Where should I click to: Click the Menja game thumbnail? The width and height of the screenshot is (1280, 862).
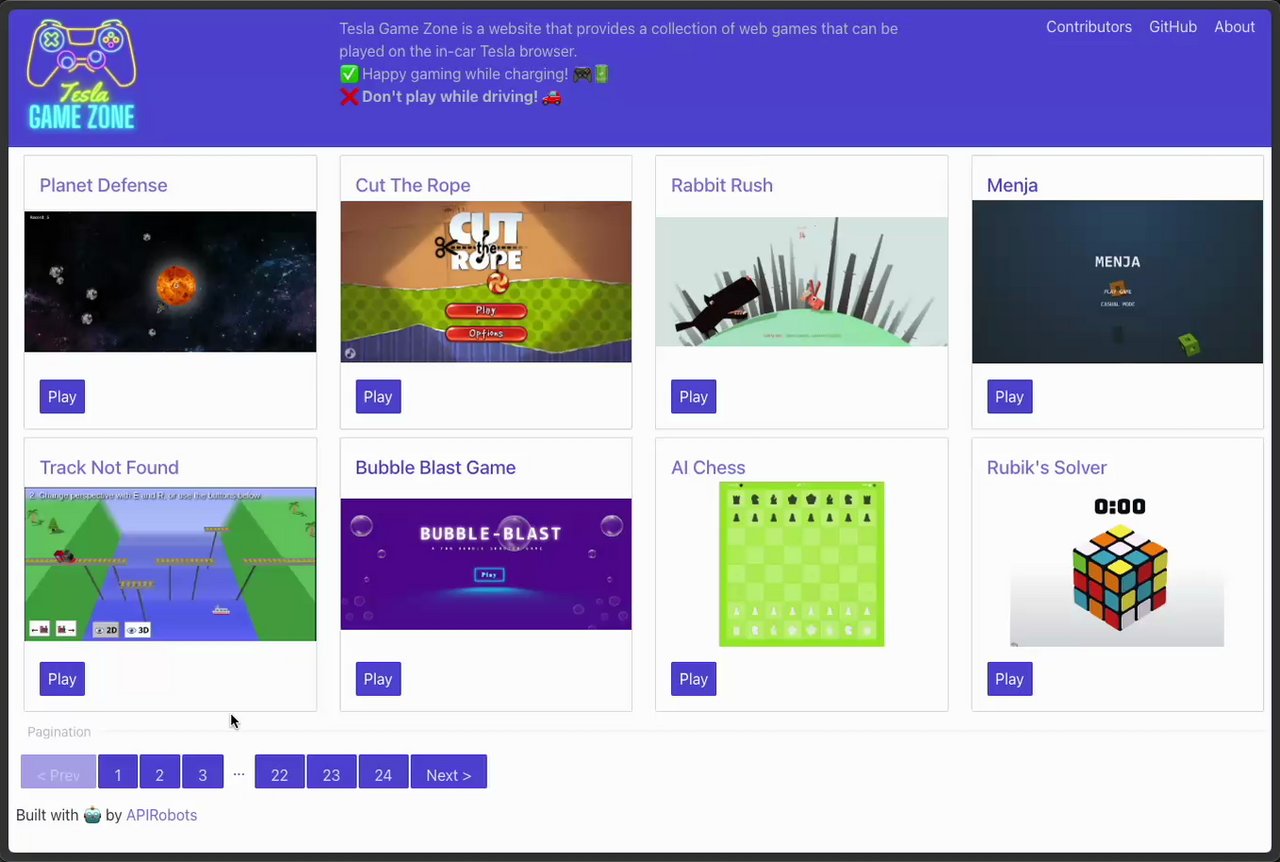click(1117, 282)
